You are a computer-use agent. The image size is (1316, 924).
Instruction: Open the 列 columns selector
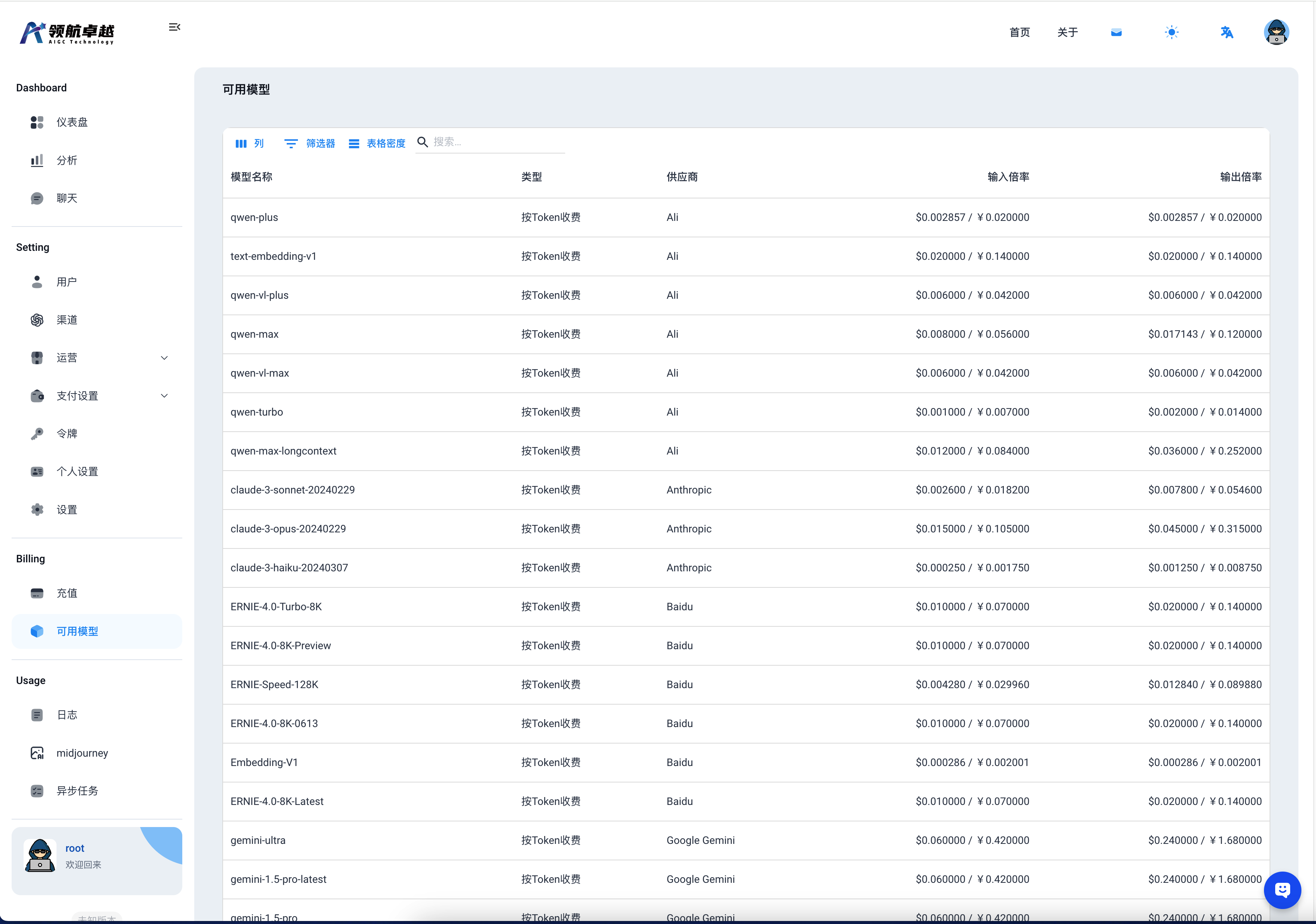click(x=250, y=143)
